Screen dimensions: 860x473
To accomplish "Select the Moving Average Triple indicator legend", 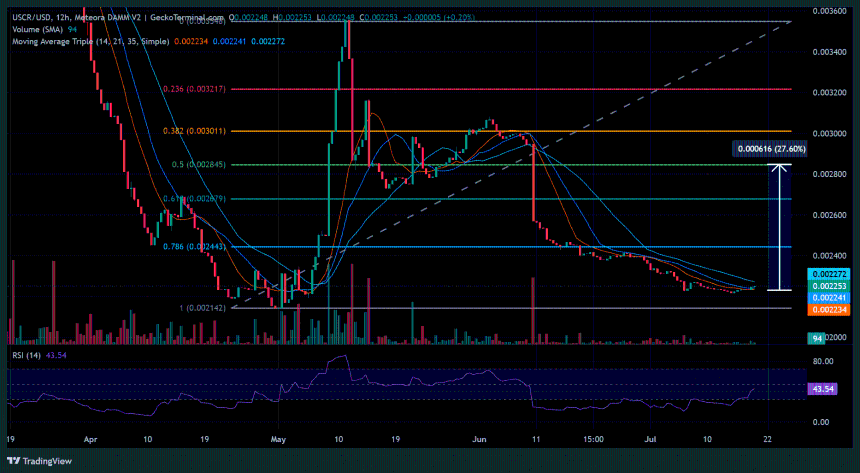I will pos(90,41).
